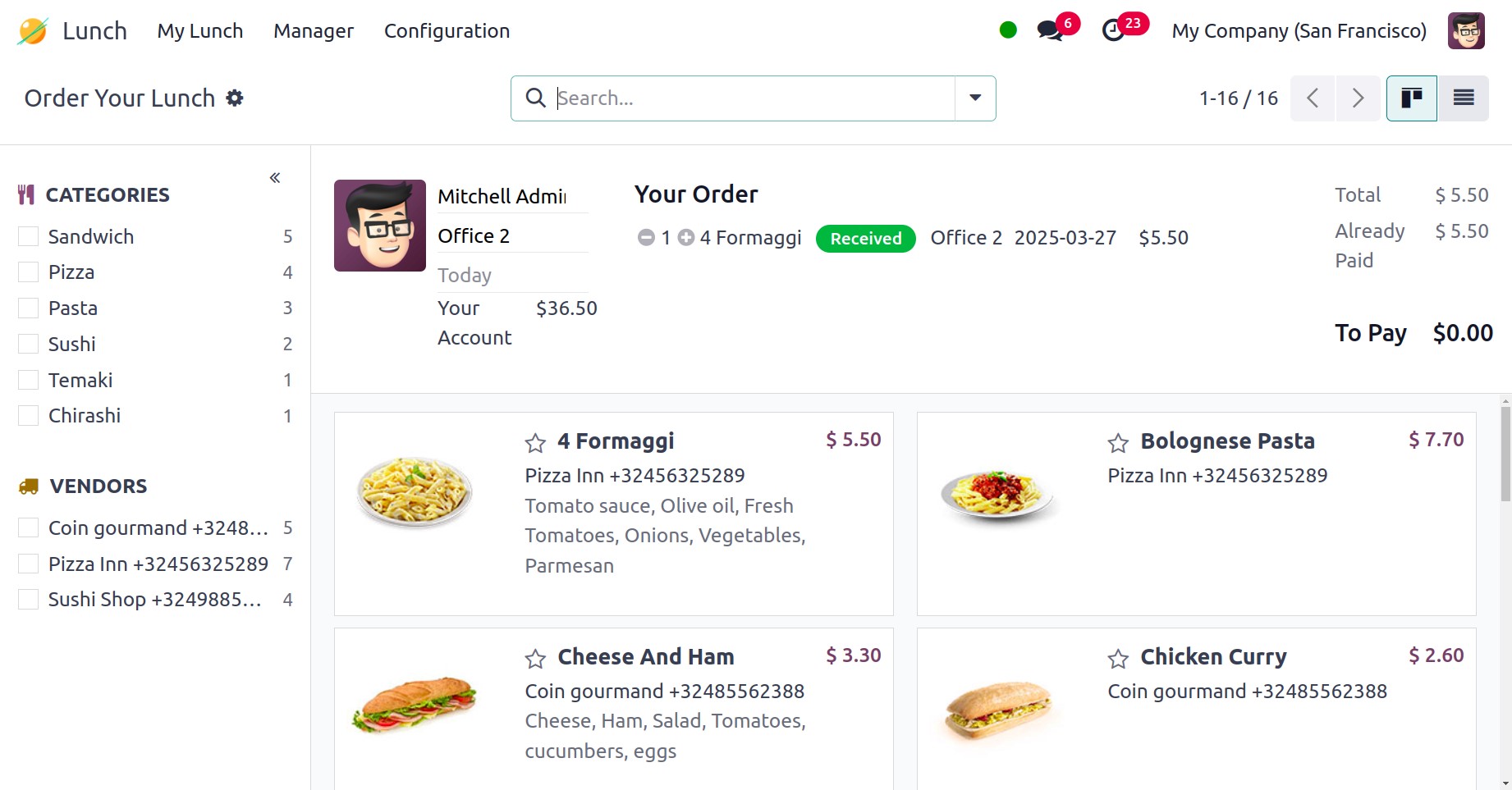The image size is (1512, 790).
Task: Star the Chicken Curry product
Action: (x=1118, y=659)
